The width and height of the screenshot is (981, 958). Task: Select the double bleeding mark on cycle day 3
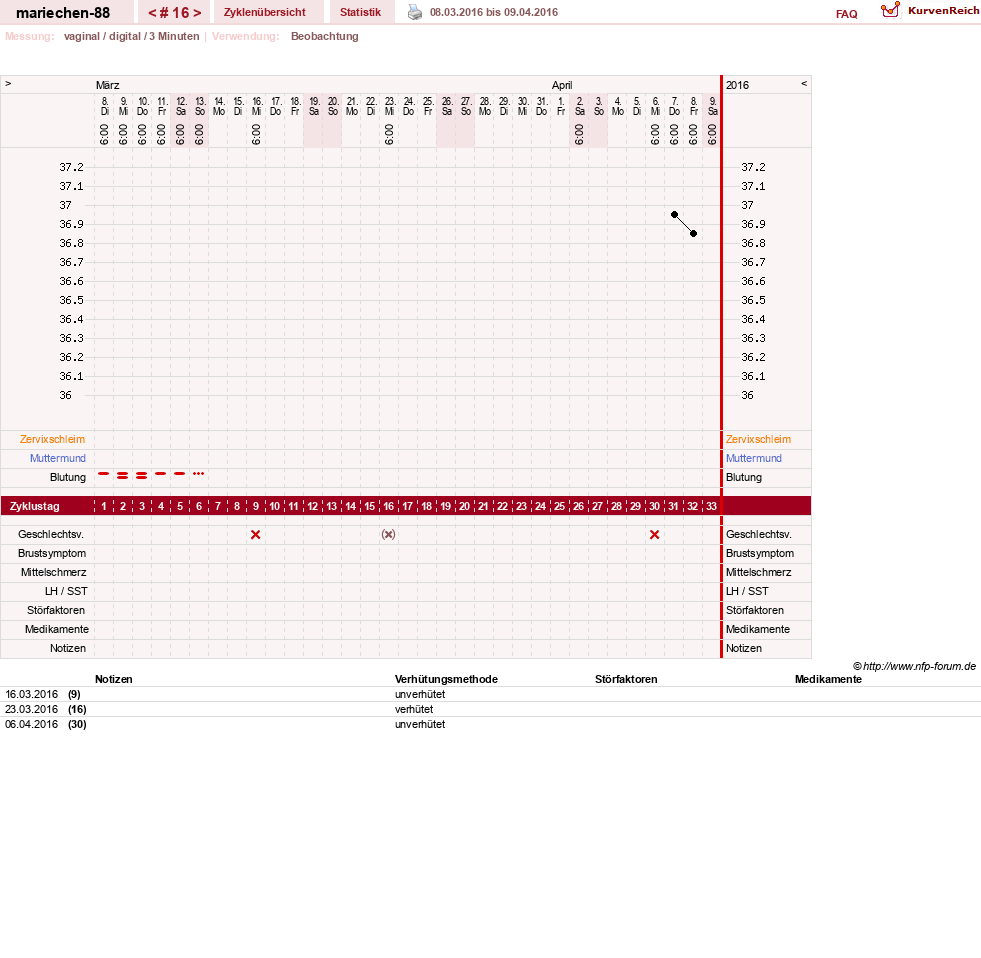tap(141, 476)
